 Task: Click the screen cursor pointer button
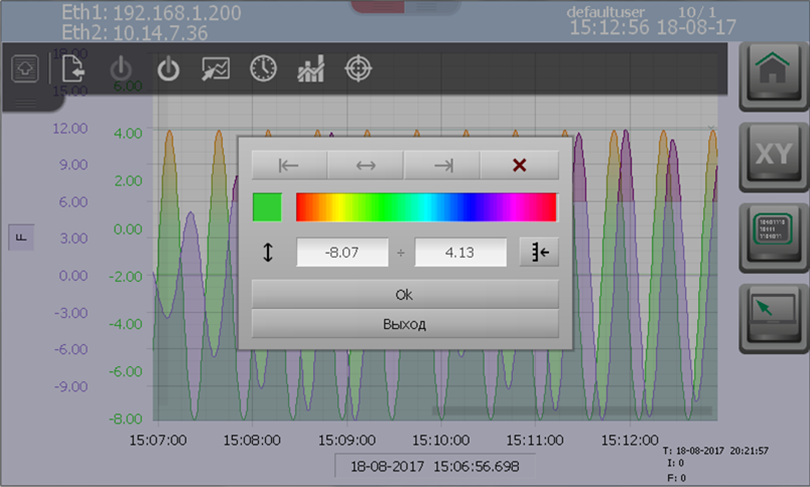pyautogui.click(x=773, y=318)
